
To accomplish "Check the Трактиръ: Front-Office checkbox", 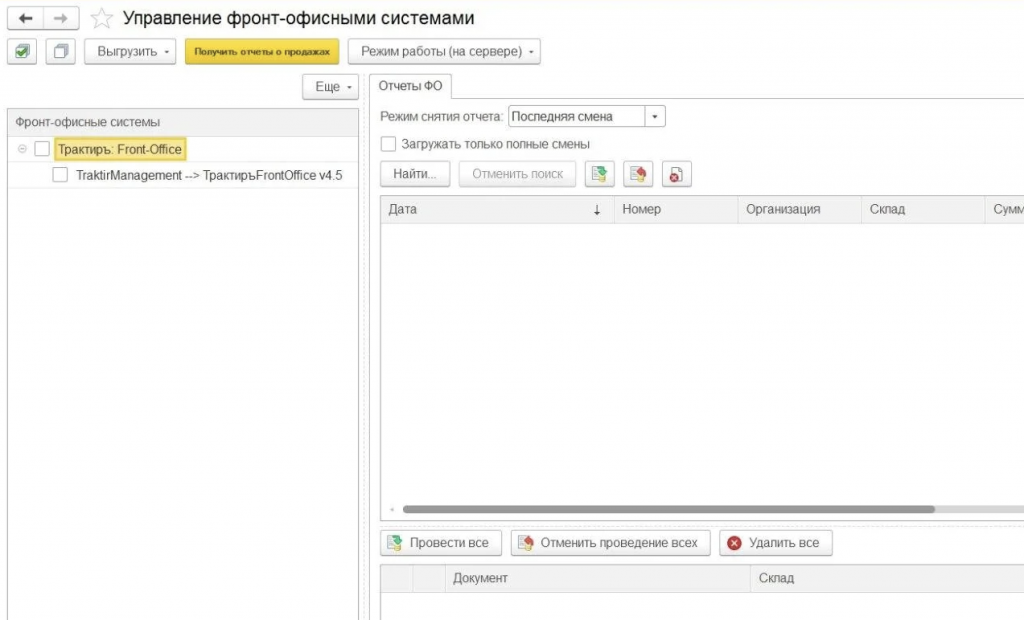I will click(x=42, y=149).
